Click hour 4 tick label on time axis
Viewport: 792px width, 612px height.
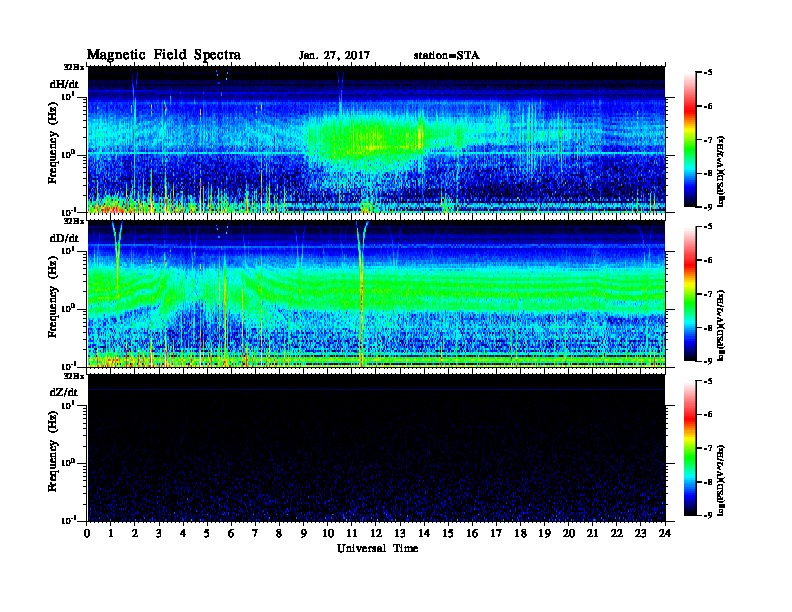(183, 533)
